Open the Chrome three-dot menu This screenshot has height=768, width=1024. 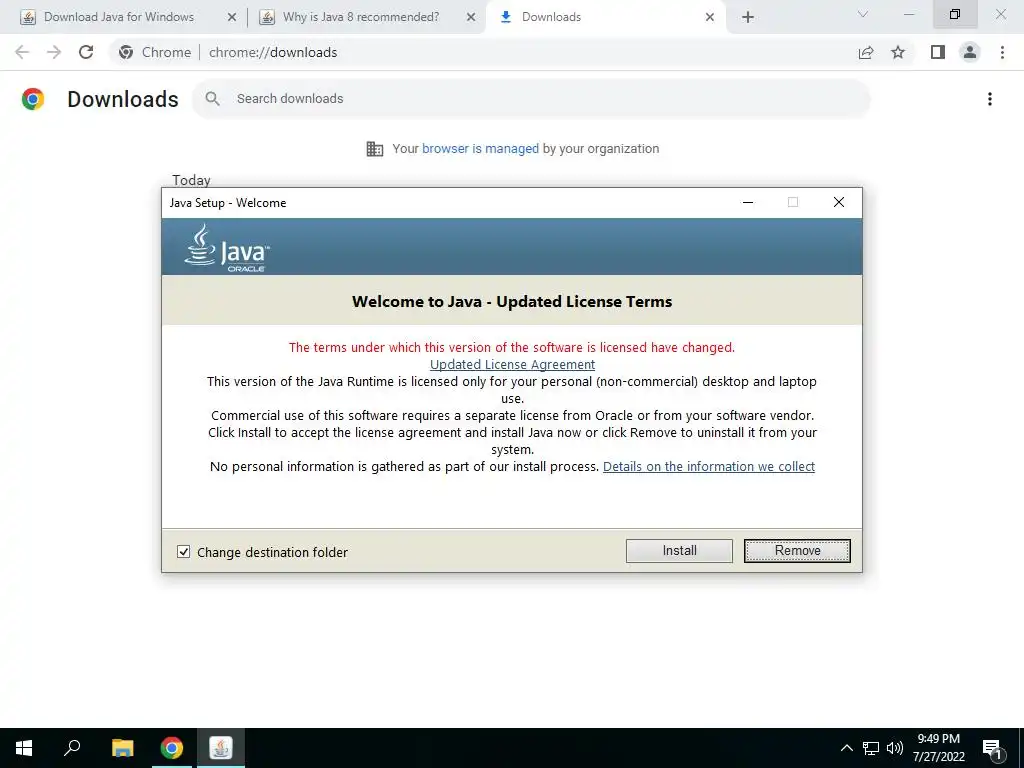click(1002, 52)
